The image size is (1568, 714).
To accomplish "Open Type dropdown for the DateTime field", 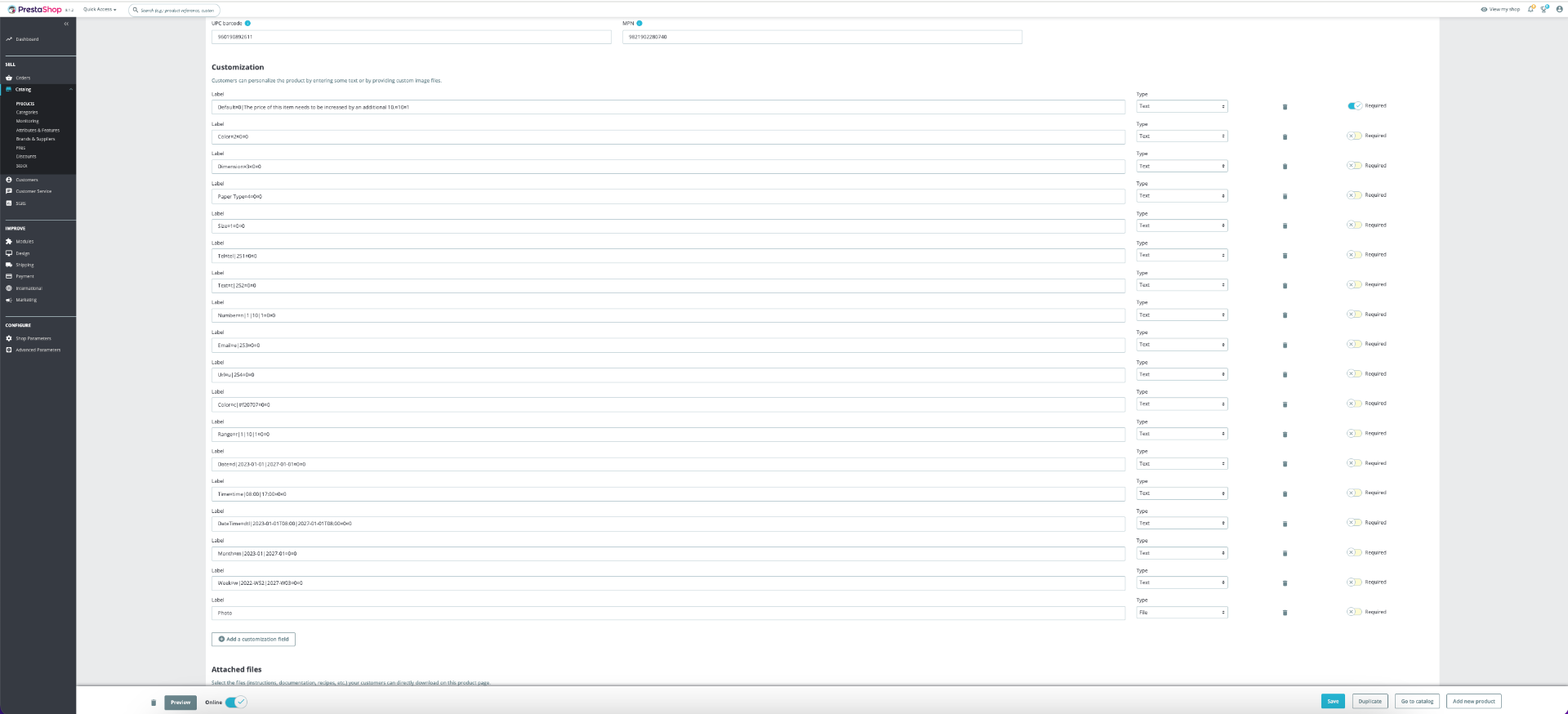I will 1182,524.
